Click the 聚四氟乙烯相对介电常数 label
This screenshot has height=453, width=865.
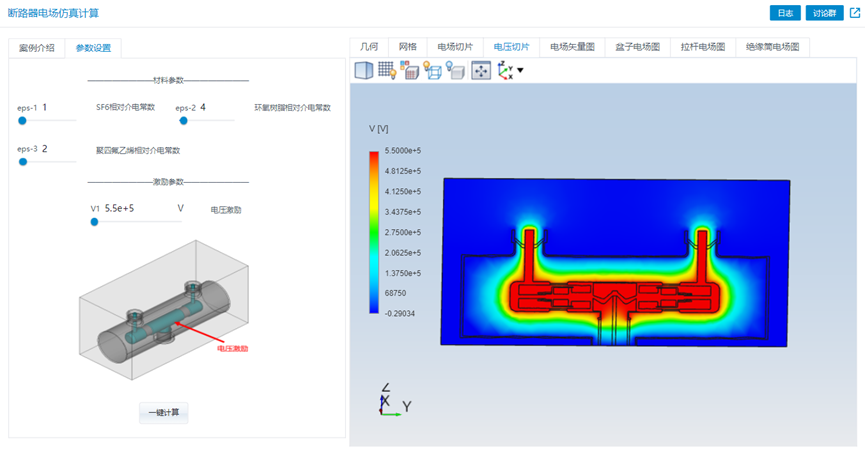(x=138, y=150)
